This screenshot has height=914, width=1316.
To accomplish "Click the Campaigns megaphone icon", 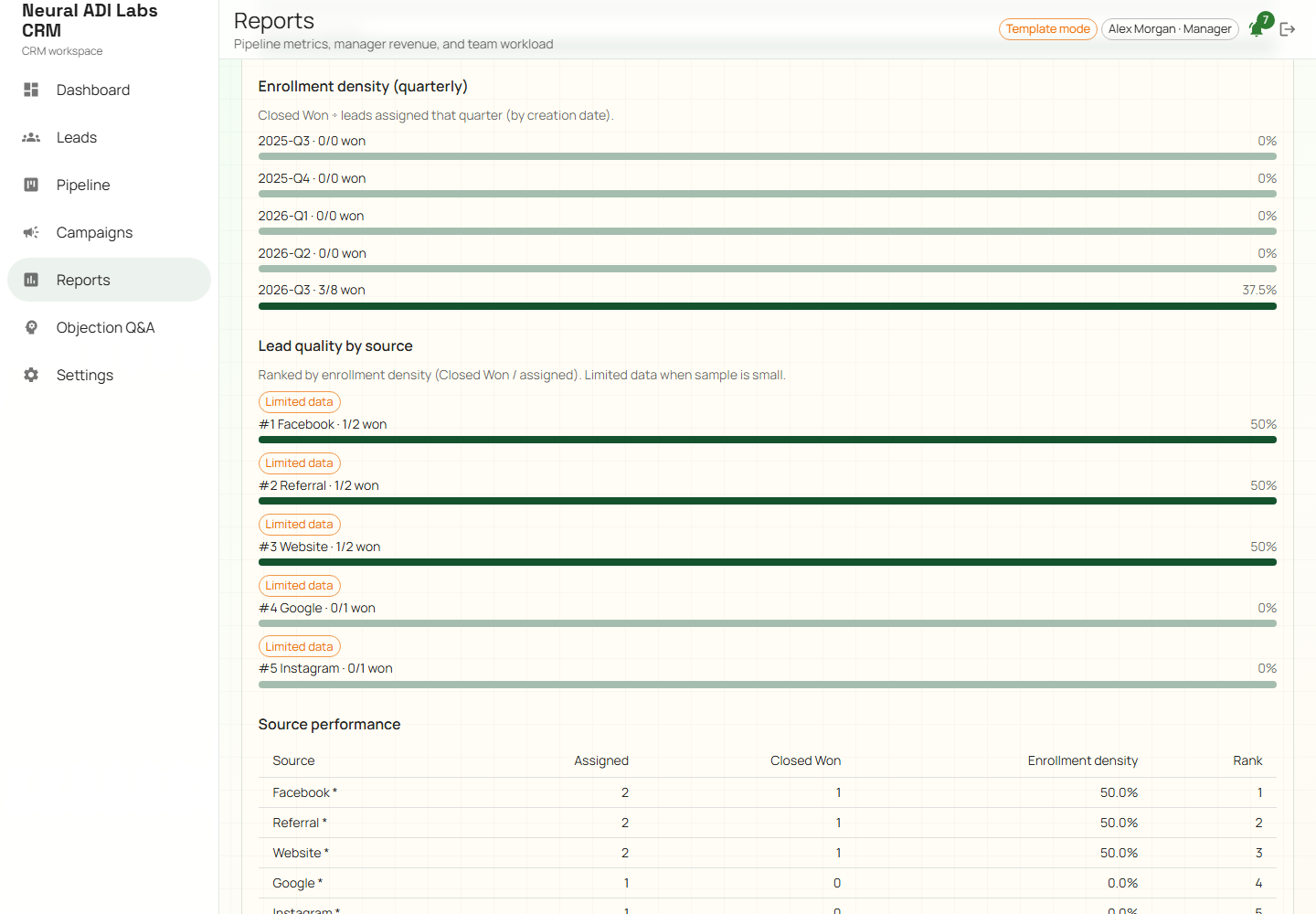I will (x=31, y=232).
